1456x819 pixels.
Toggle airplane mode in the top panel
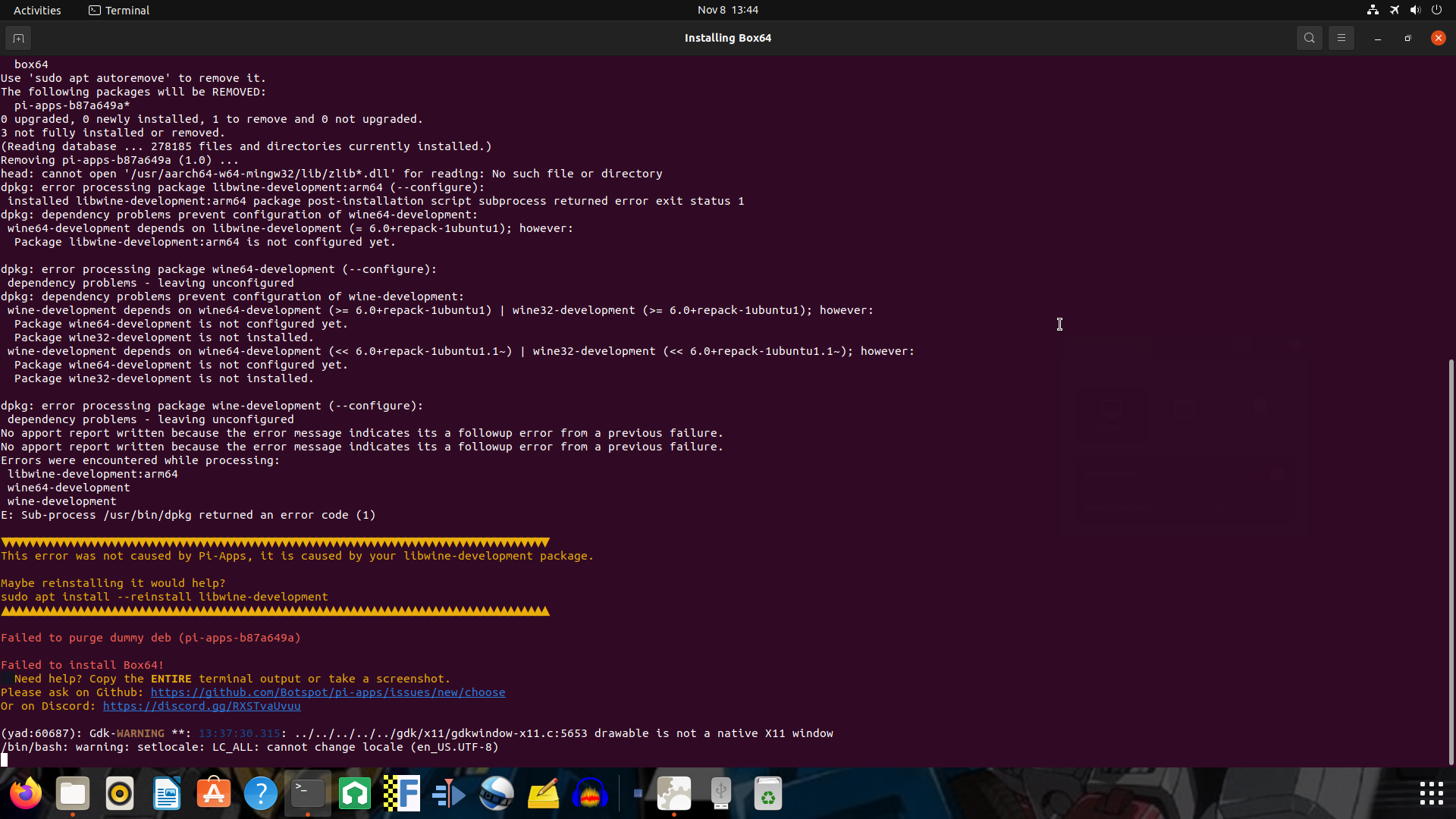pos(1395,10)
